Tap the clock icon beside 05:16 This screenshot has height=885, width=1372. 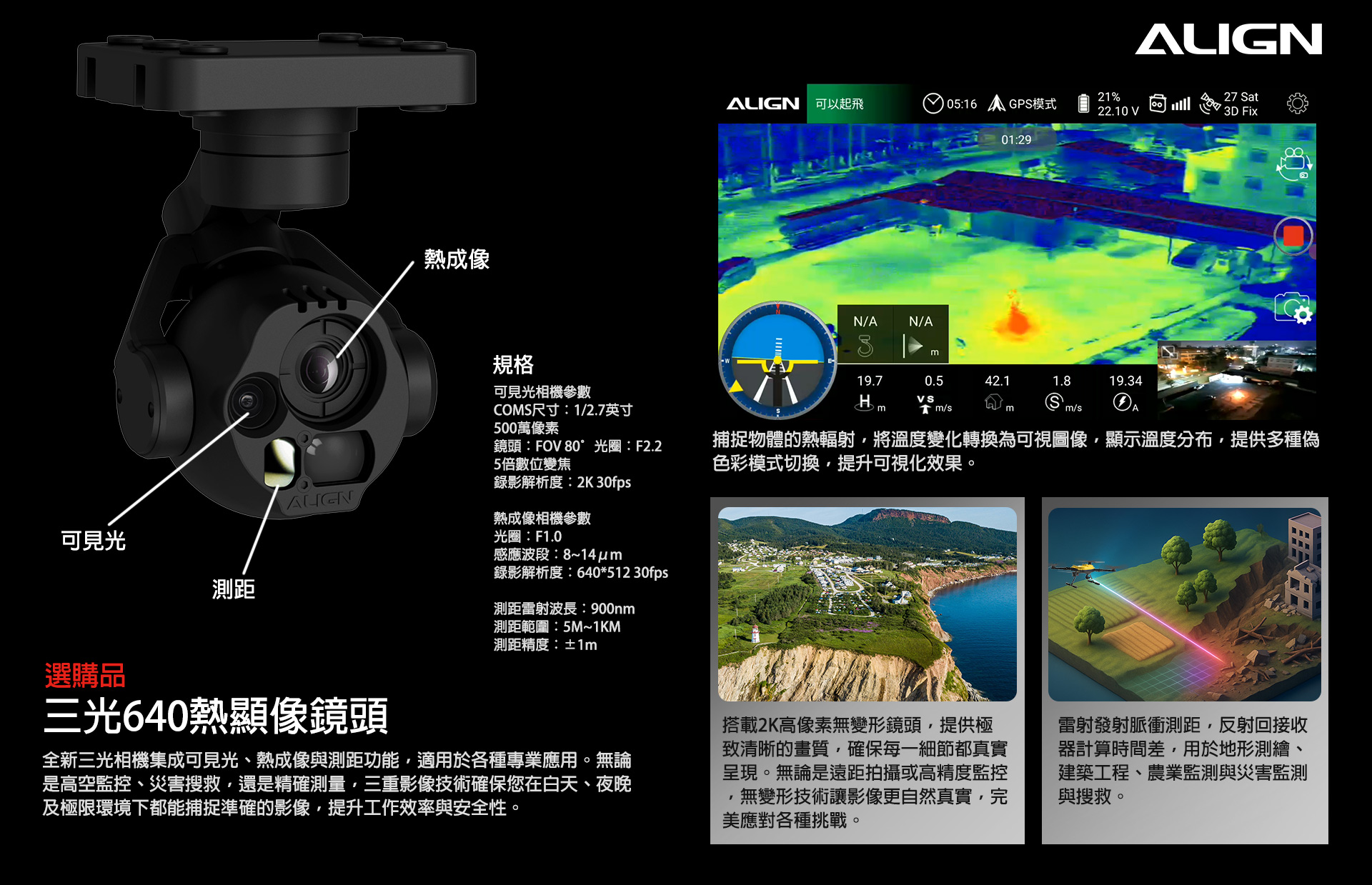tap(933, 104)
